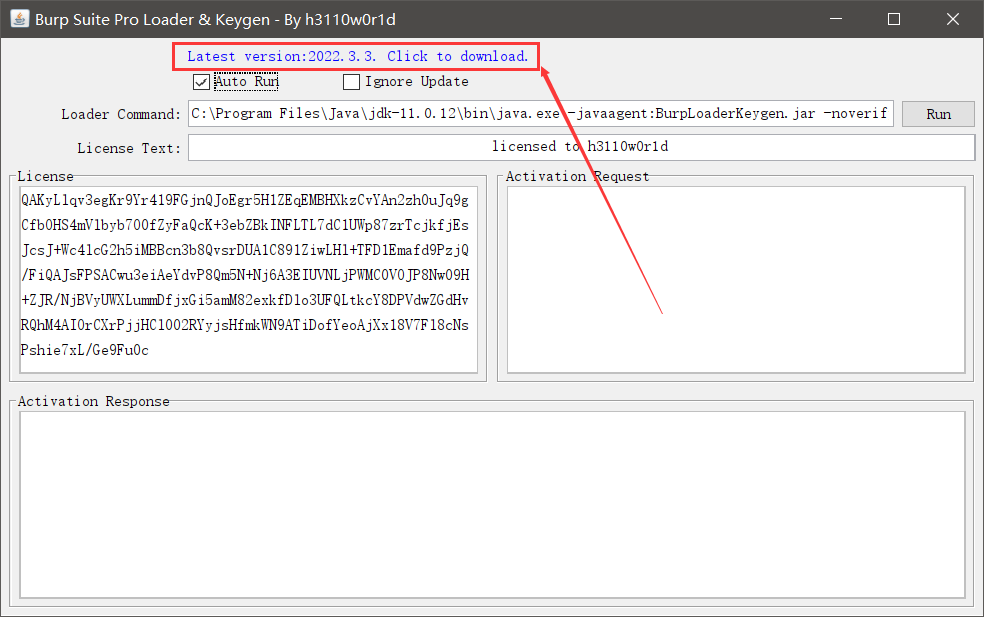Click into the Loader Command field

(540, 114)
